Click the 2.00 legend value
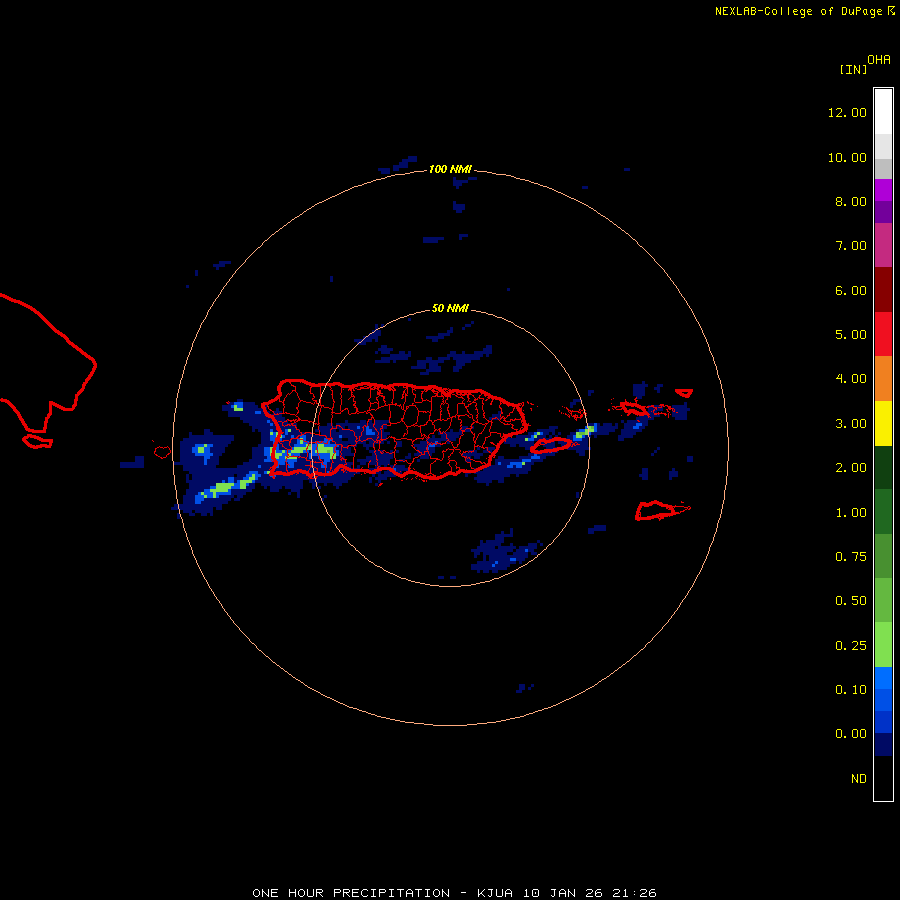This screenshot has height=900, width=900. 851,468
